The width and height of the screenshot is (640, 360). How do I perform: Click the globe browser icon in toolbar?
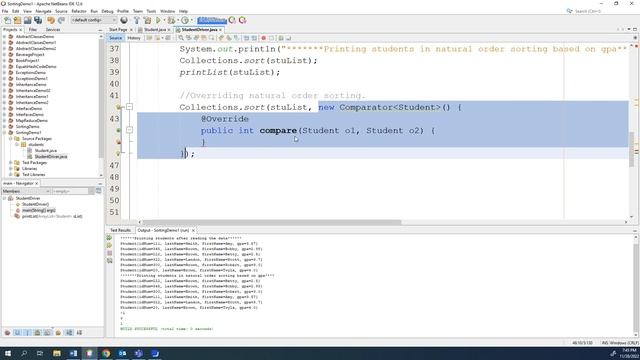[124, 20]
